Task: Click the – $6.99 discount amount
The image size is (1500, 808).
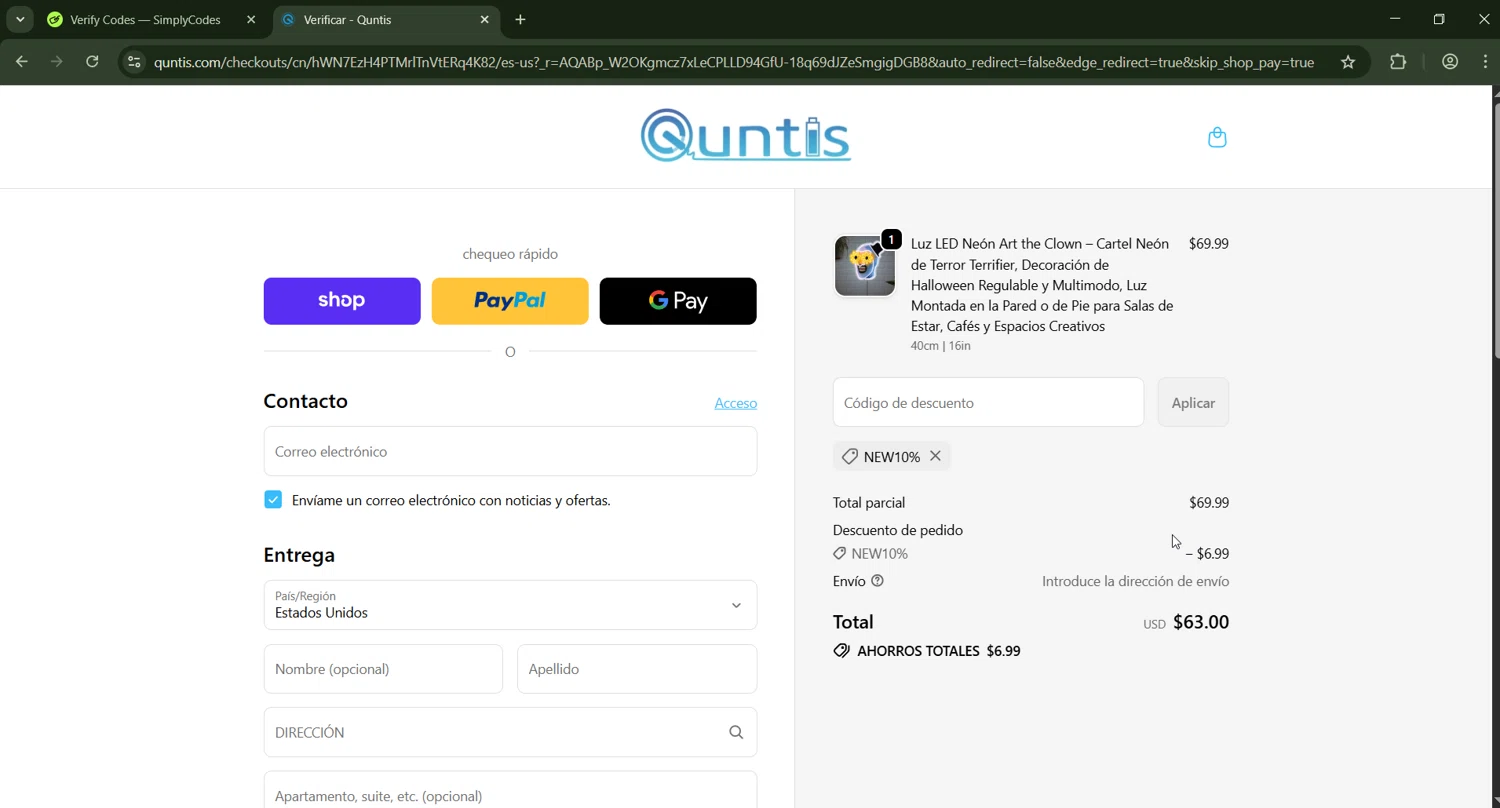Action: (x=1207, y=554)
